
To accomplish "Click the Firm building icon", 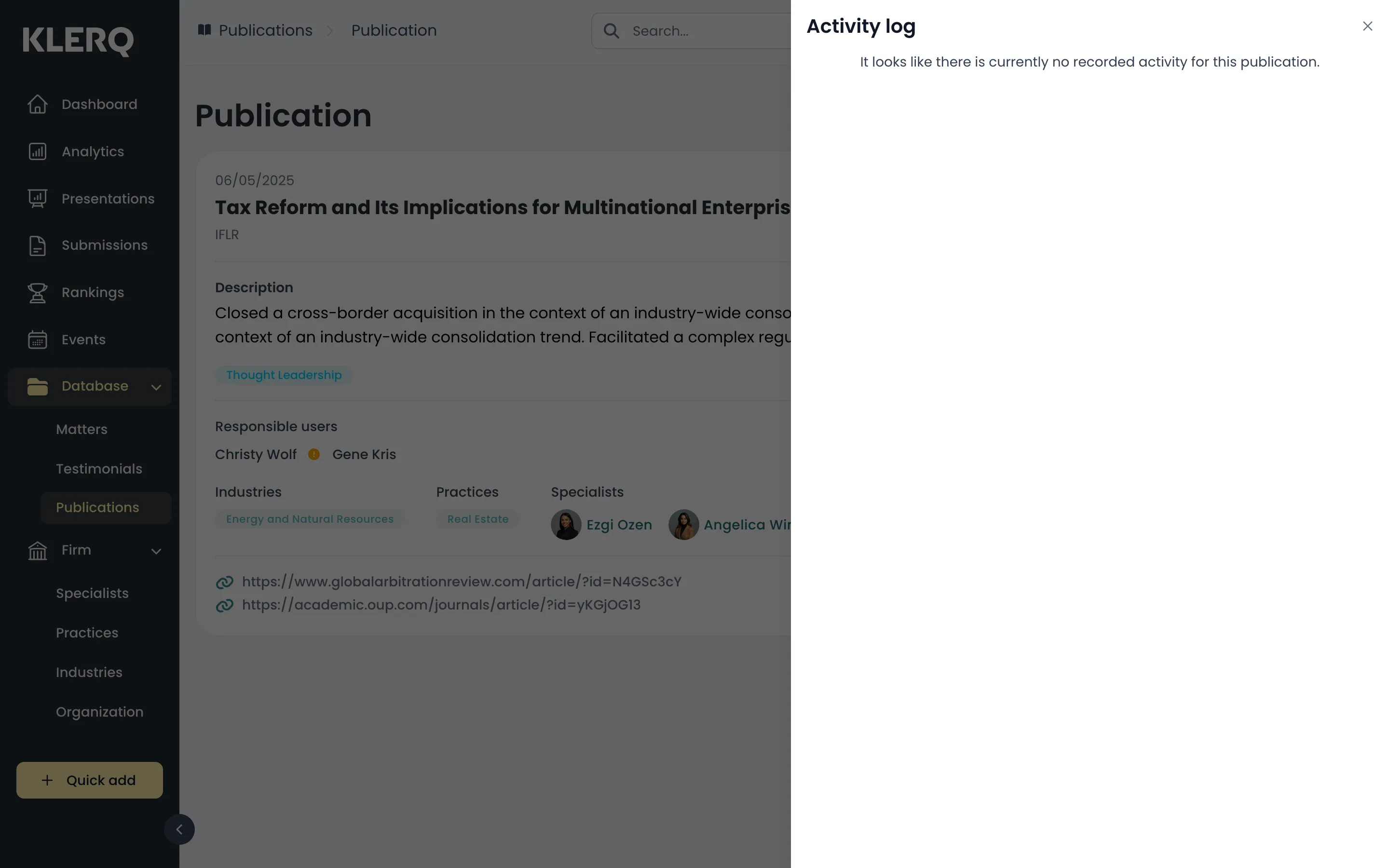I will click(x=37, y=550).
